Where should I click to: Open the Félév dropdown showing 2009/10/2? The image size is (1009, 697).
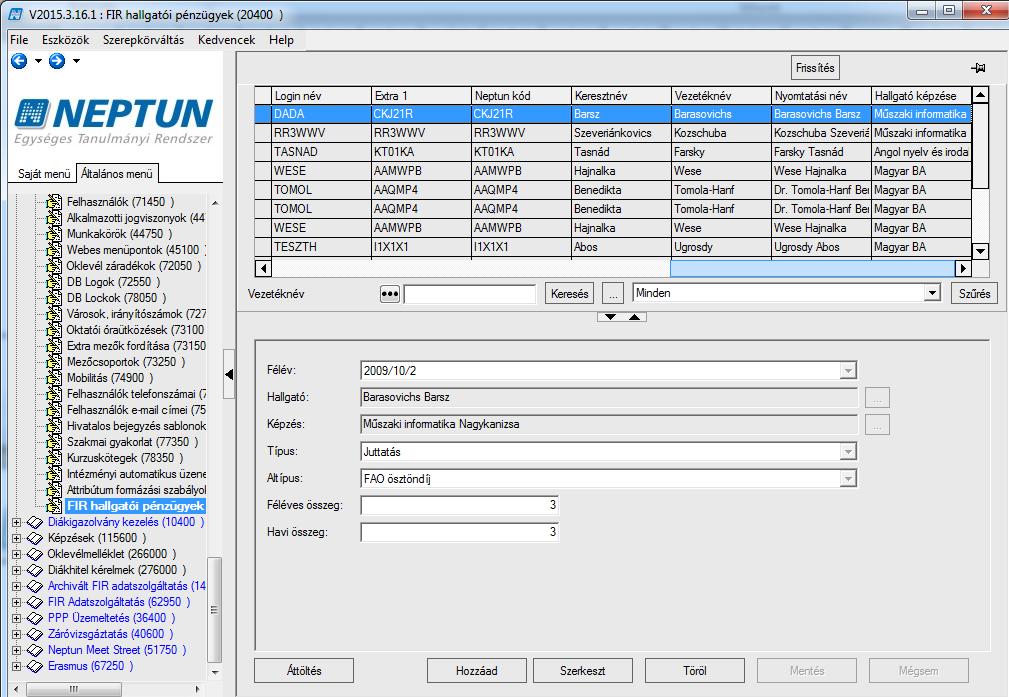[848, 371]
